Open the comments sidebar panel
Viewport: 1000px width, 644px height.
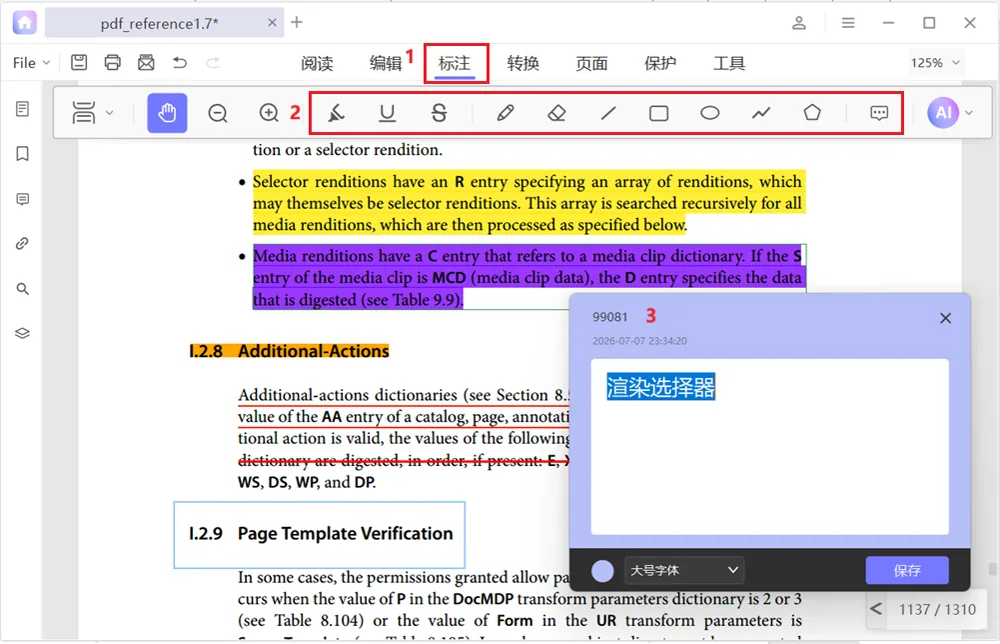[22, 200]
